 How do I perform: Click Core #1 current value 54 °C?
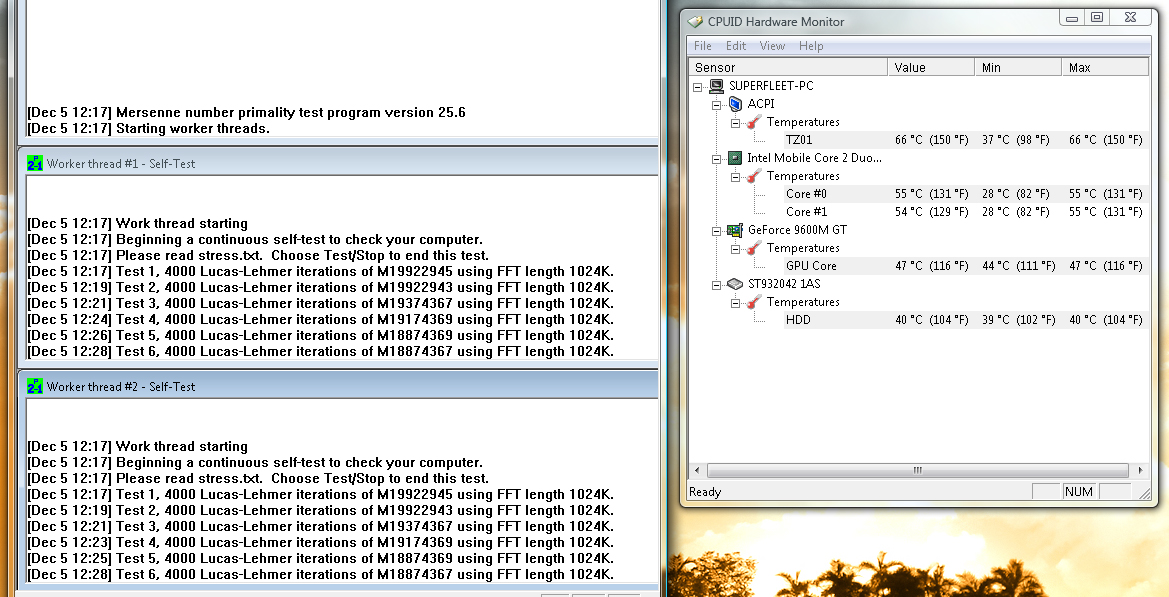click(x=931, y=212)
